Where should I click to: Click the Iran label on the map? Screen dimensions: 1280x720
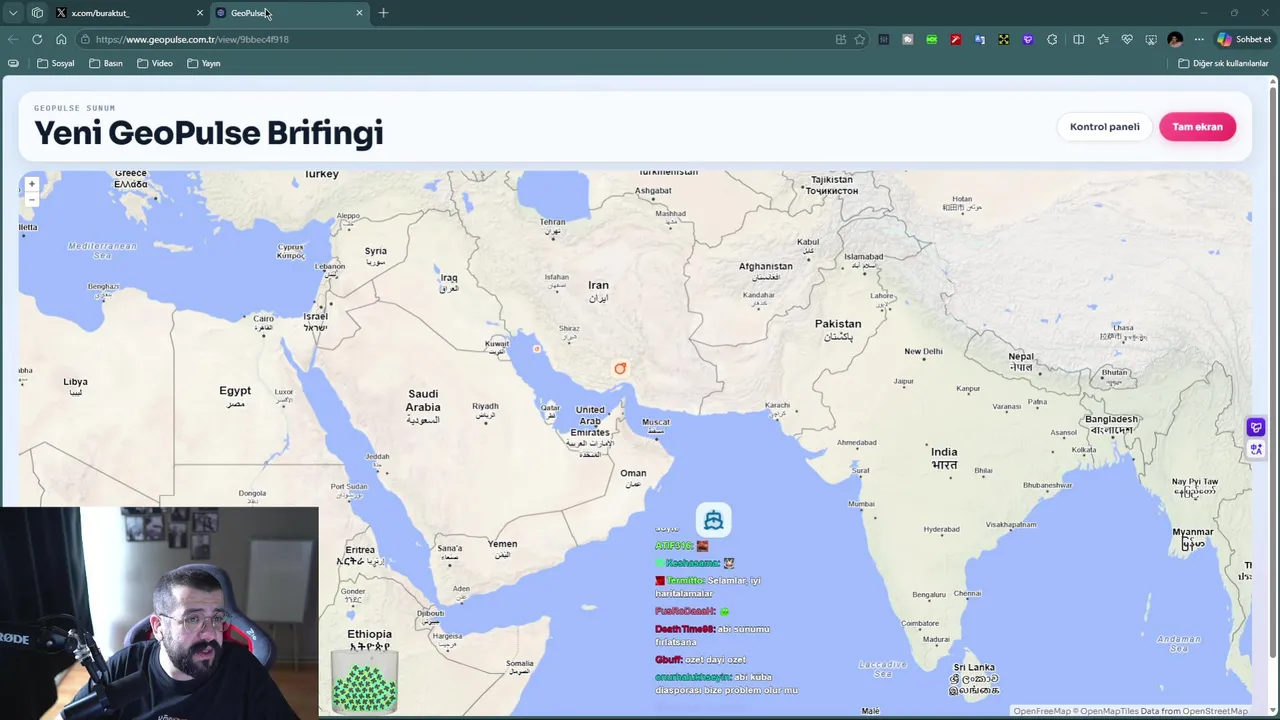pos(598,291)
